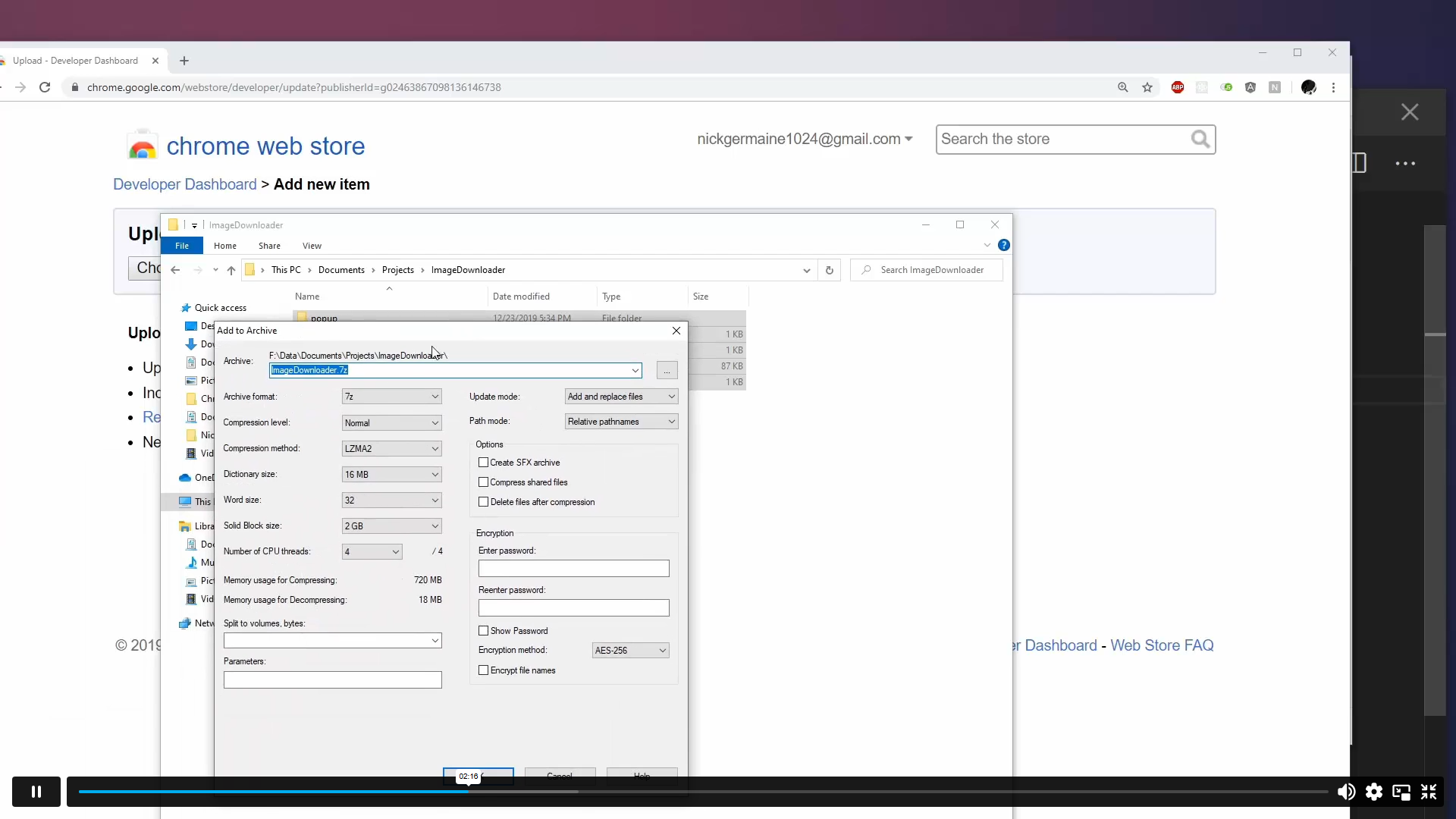The height and width of the screenshot is (819, 1456).
Task: Open the Update mode dropdown
Action: coord(621,397)
